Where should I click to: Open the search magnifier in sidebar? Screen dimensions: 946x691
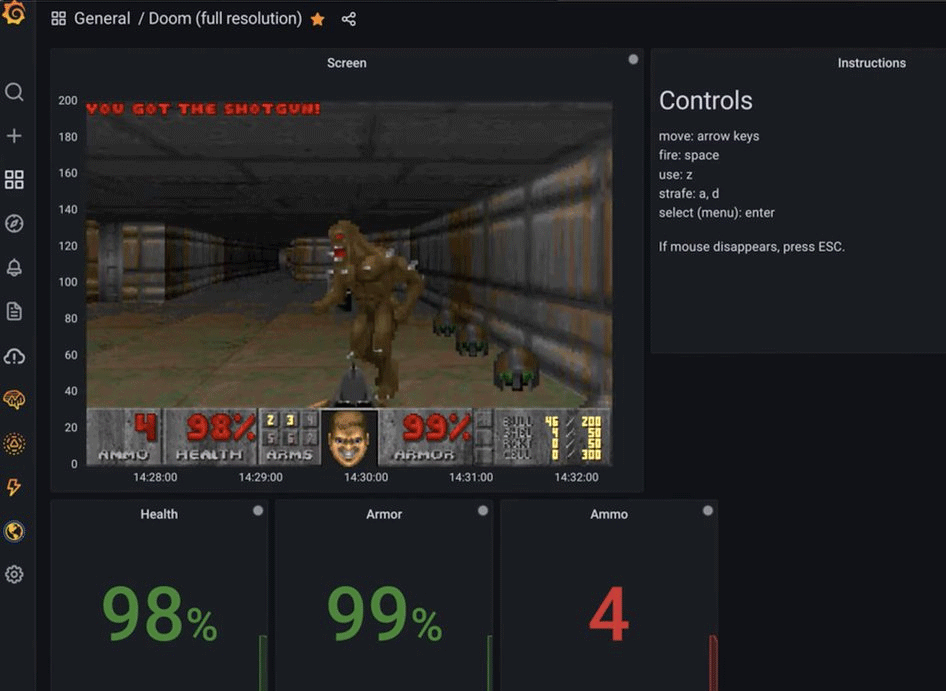click(14, 92)
